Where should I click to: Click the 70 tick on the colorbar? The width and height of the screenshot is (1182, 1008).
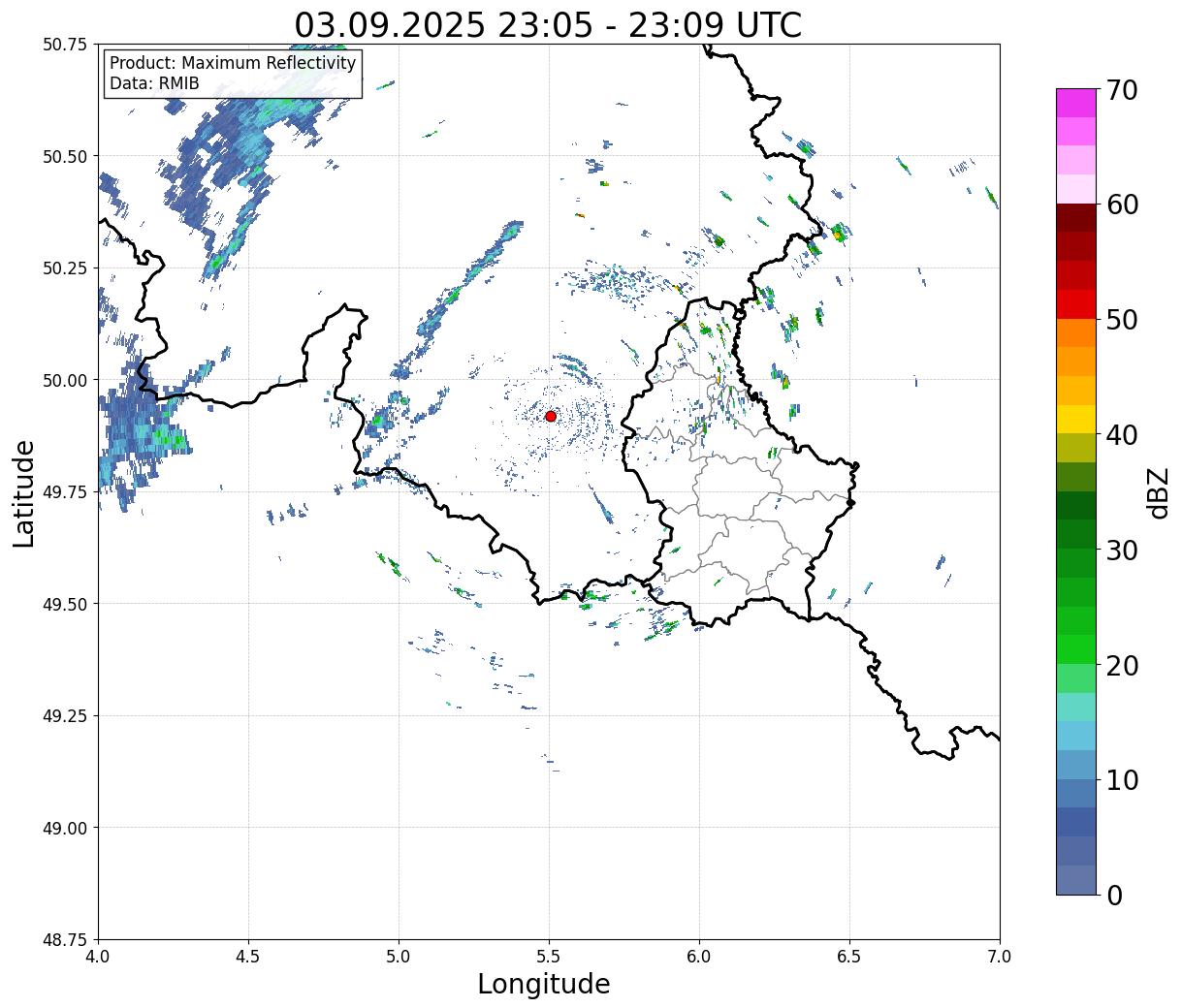pyautogui.click(x=1121, y=89)
